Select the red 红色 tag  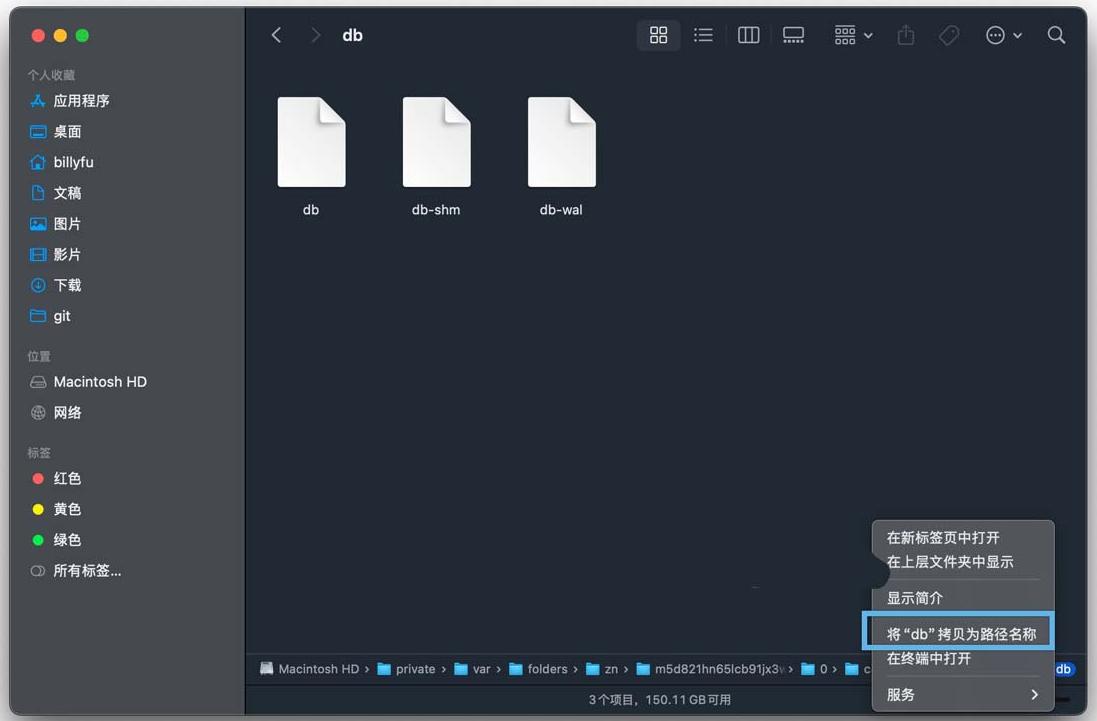tap(66, 479)
